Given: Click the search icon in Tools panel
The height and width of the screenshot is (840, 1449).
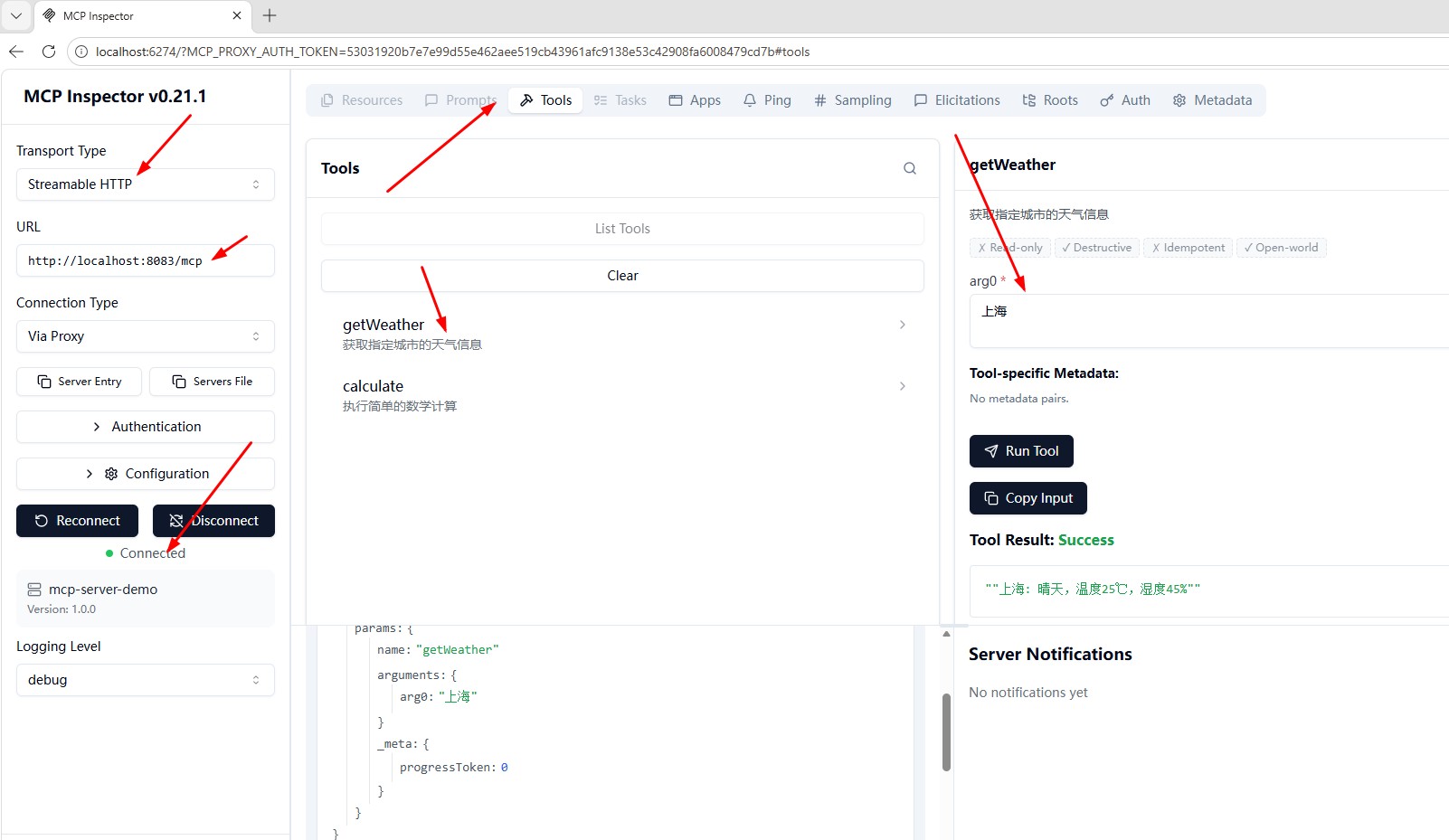Looking at the screenshot, I should coord(909,168).
